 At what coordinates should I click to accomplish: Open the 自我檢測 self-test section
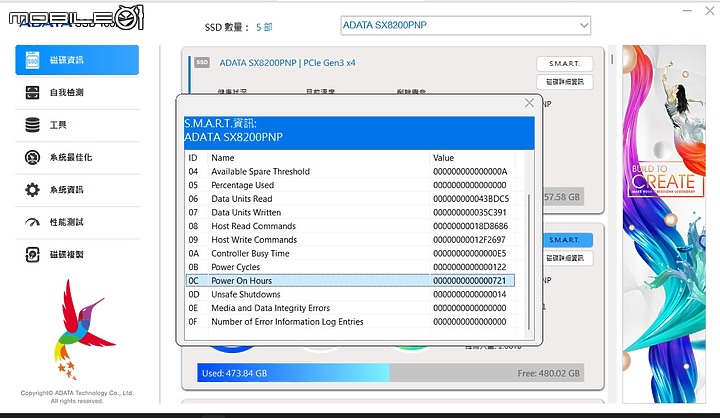pyautogui.click(x=77, y=92)
